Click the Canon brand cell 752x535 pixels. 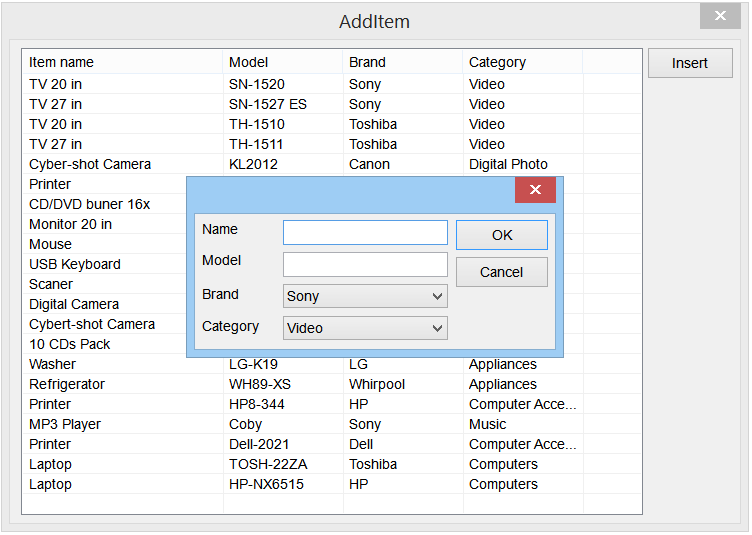pyautogui.click(x=369, y=164)
